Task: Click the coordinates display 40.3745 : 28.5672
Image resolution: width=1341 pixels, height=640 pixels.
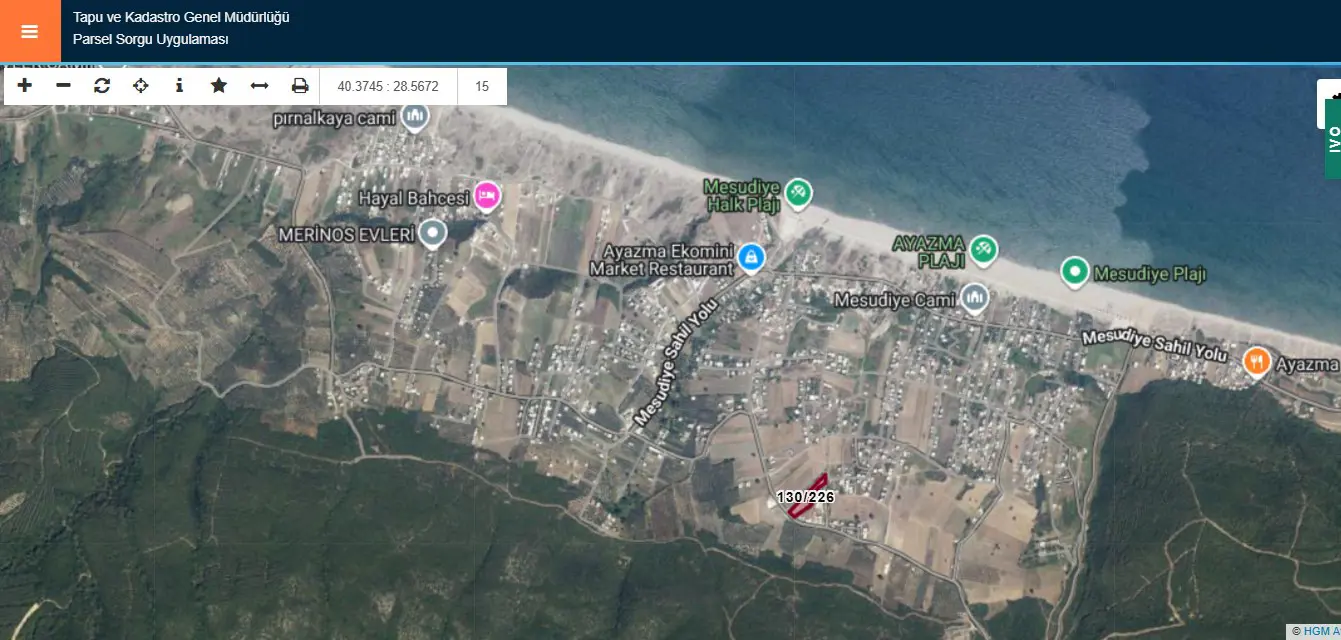Action: click(x=388, y=87)
